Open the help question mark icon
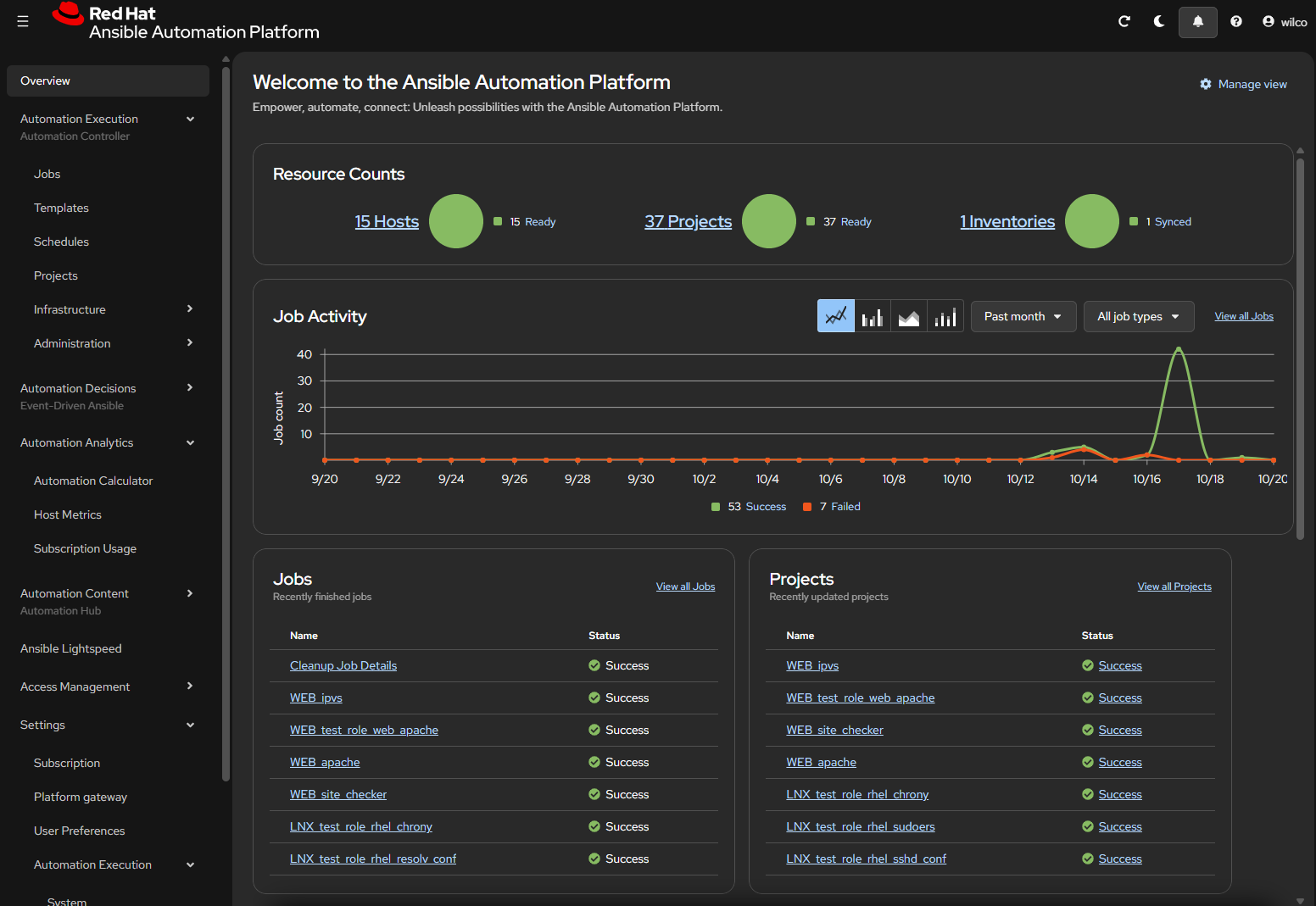This screenshot has height=906, width=1316. [x=1236, y=21]
